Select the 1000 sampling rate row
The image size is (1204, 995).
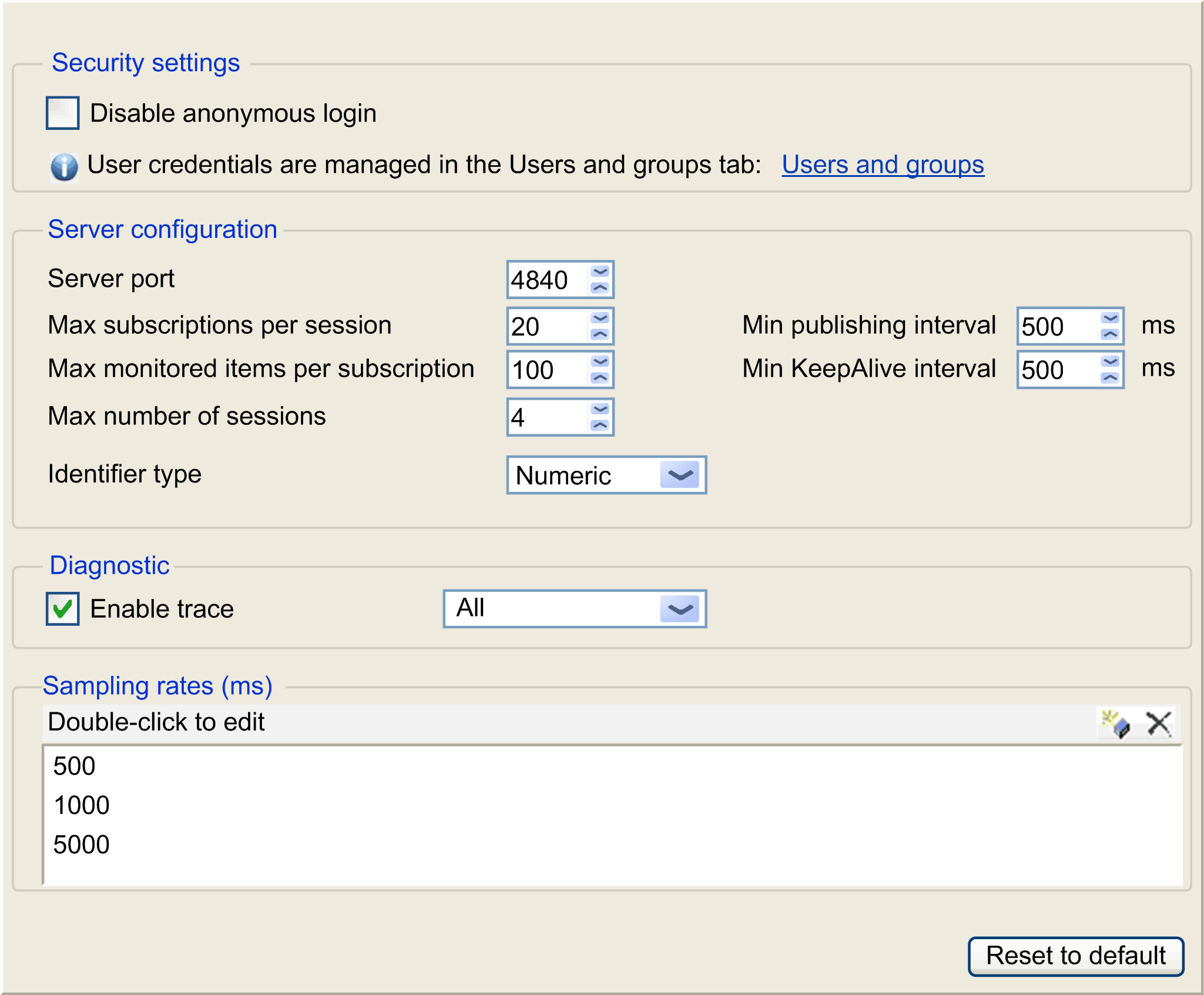613,805
